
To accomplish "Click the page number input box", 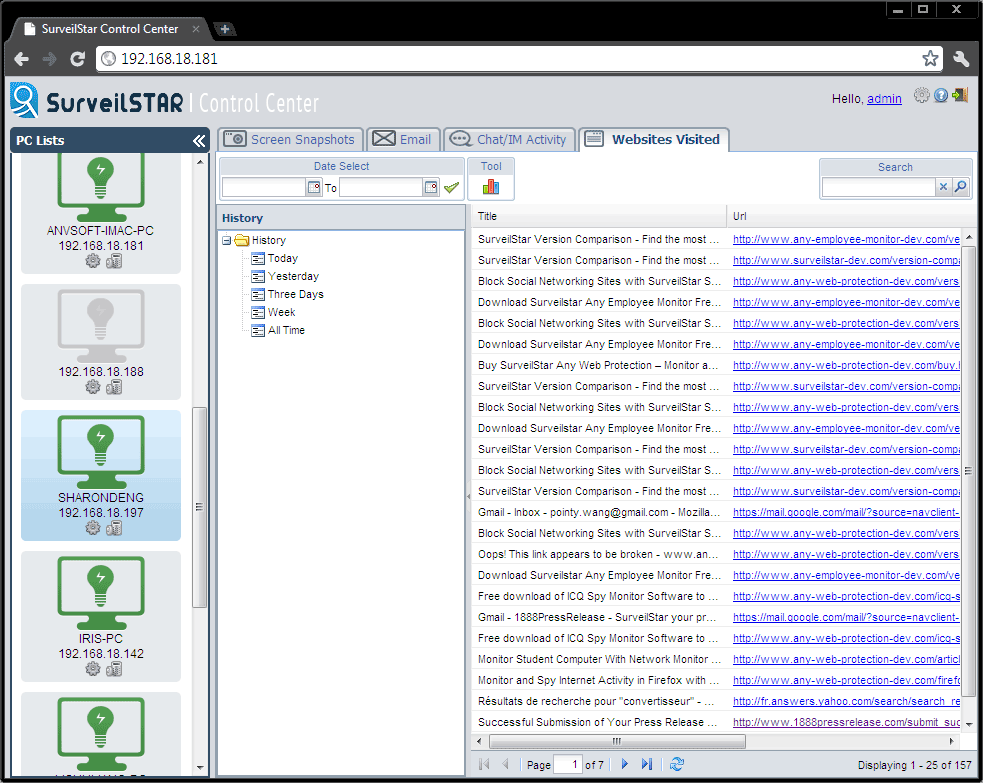I will coord(568,764).
